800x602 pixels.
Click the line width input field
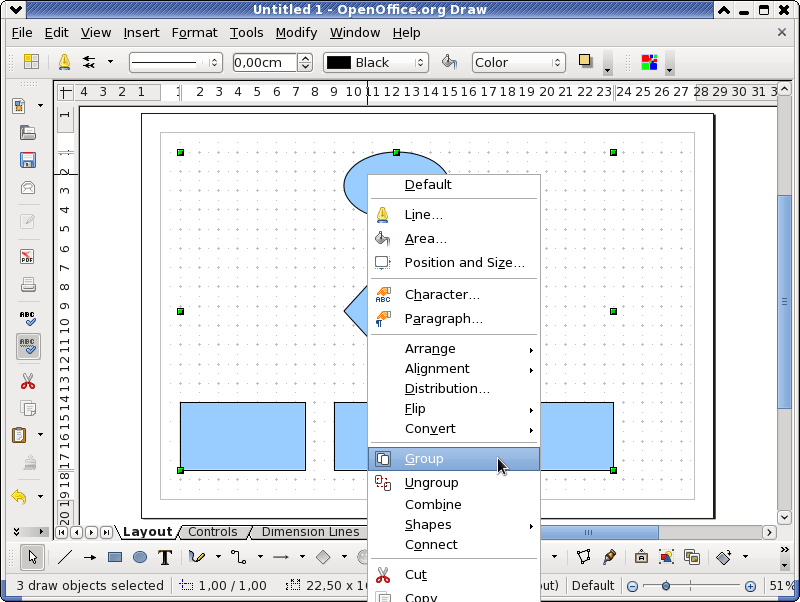coord(265,63)
